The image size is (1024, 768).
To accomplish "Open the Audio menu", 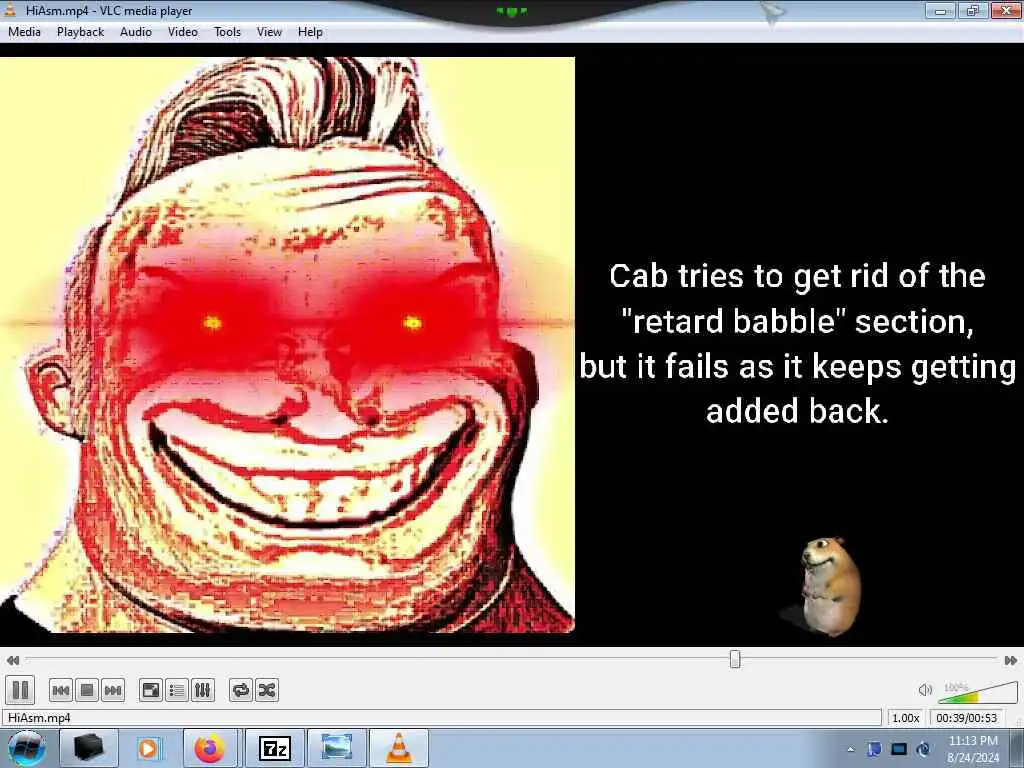I will pyautogui.click(x=136, y=31).
